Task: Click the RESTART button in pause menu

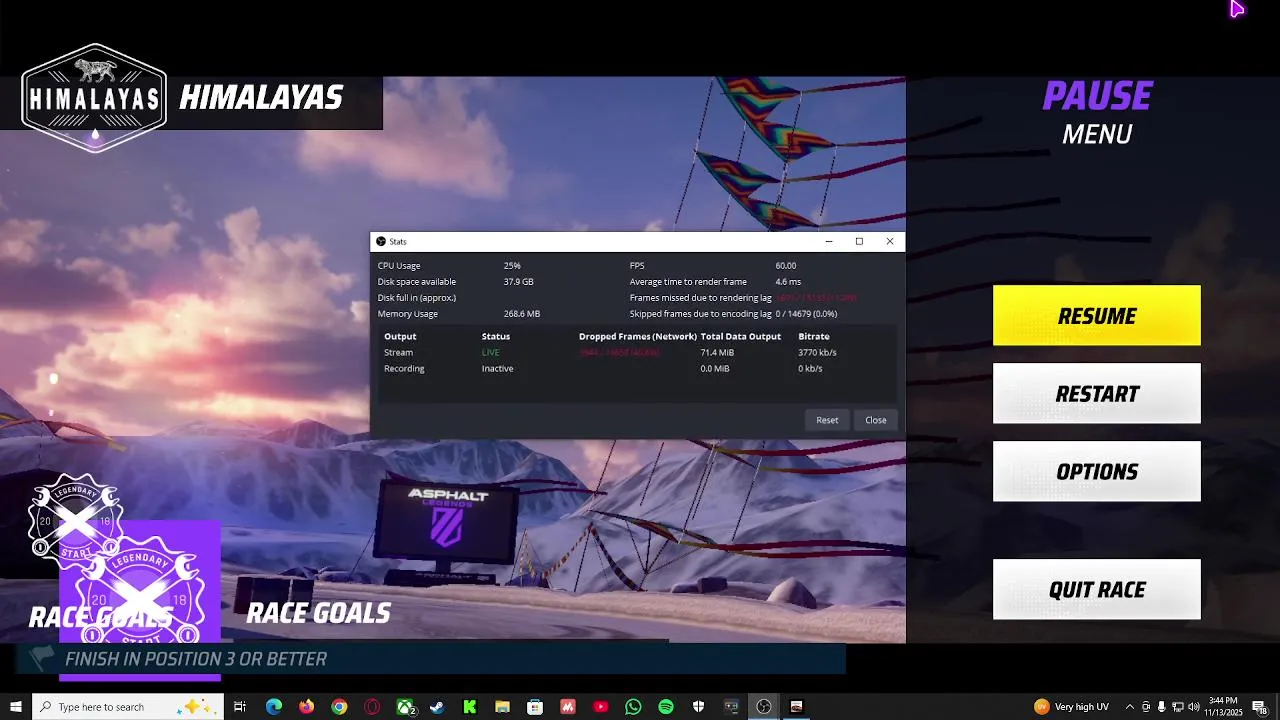Action: point(1097,394)
